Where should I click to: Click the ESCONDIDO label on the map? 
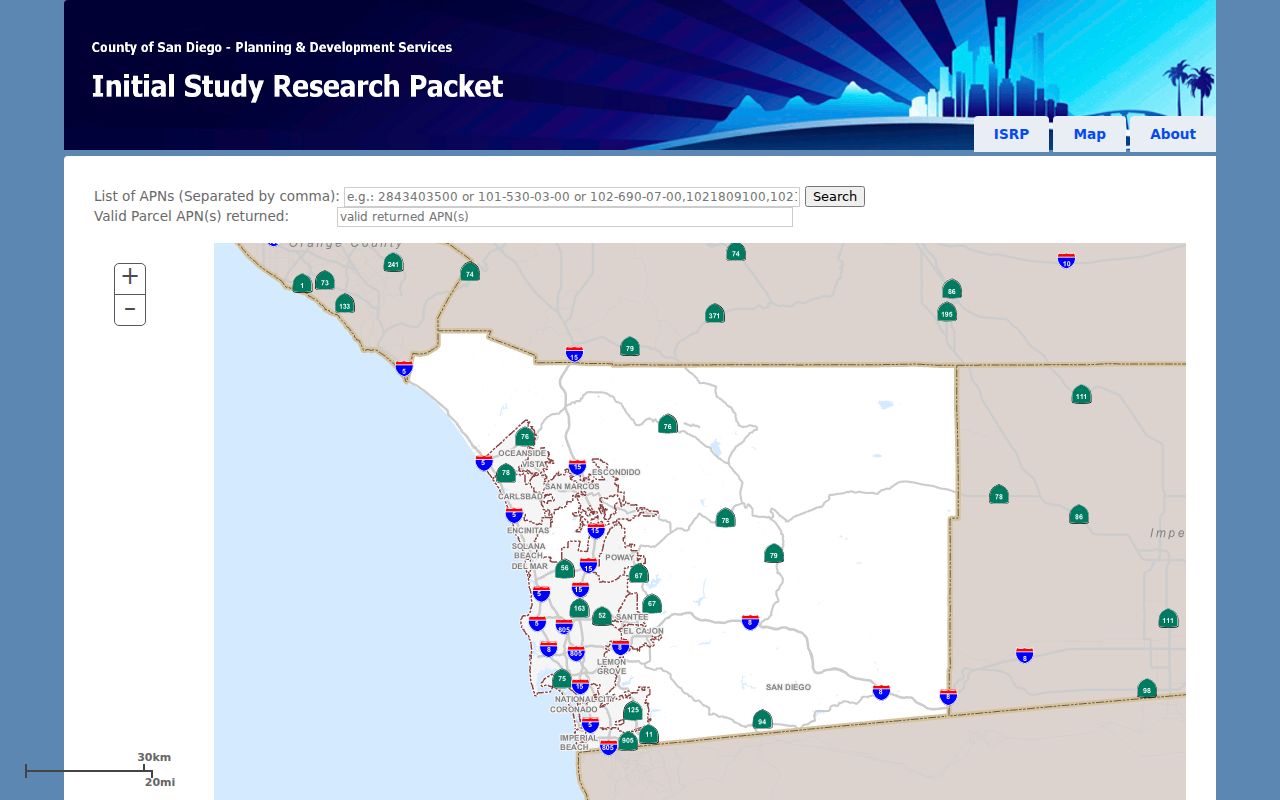[616, 472]
